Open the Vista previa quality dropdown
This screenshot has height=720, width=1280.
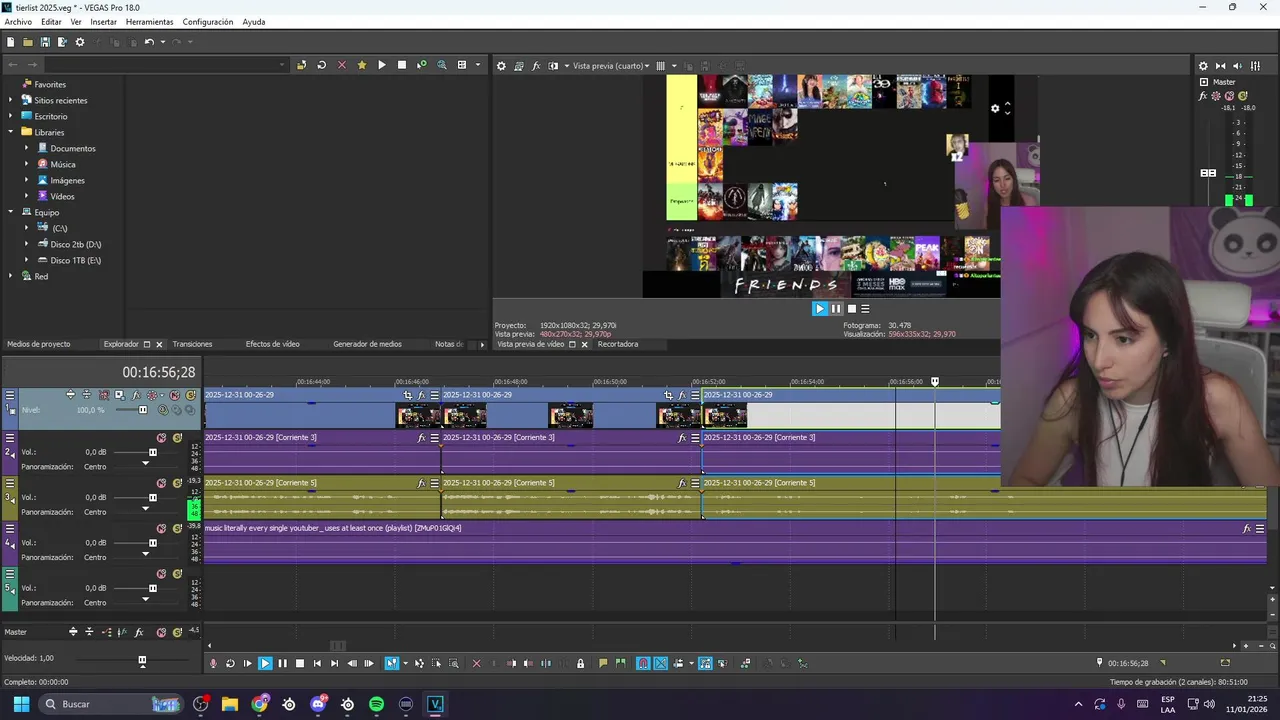pos(610,66)
